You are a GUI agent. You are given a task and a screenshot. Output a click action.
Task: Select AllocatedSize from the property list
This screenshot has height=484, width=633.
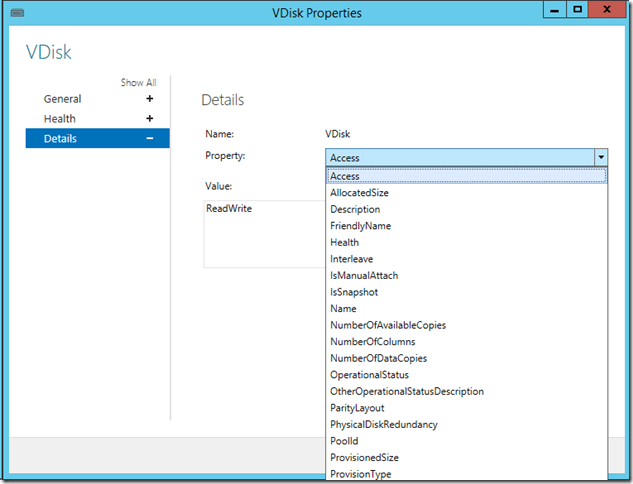pyautogui.click(x=359, y=193)
